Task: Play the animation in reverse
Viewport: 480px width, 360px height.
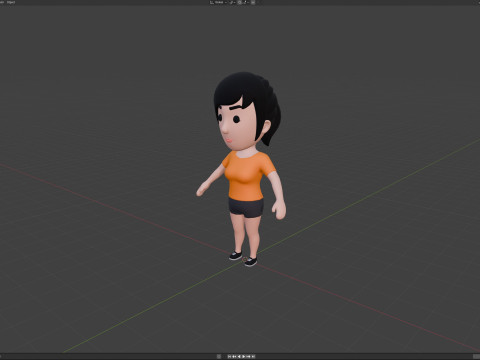Action: point(239,357)
